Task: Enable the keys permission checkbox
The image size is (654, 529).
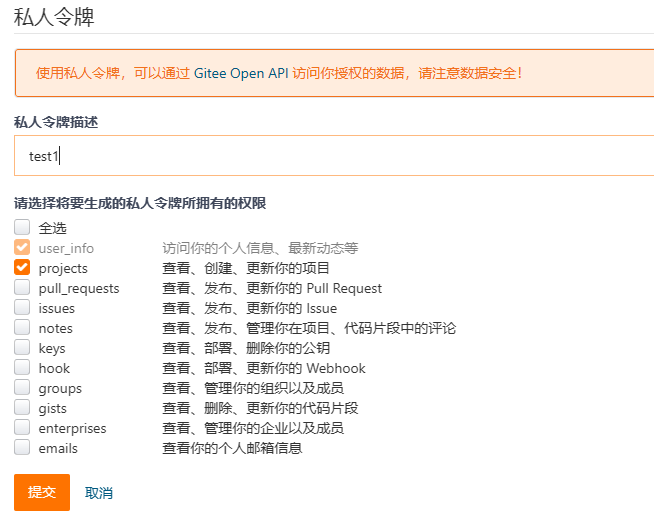Action: point(22,348)
